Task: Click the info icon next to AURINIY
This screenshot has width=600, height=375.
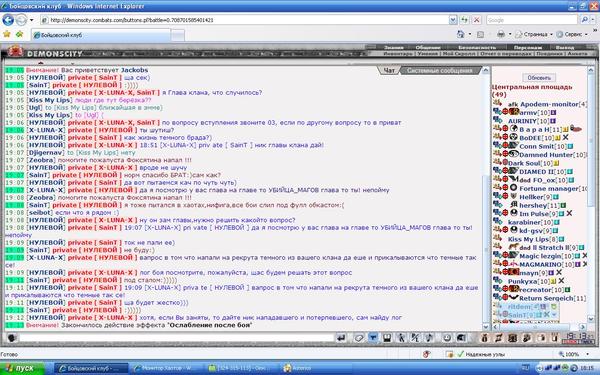Action: pyautogui.click(x=552, y=121)
